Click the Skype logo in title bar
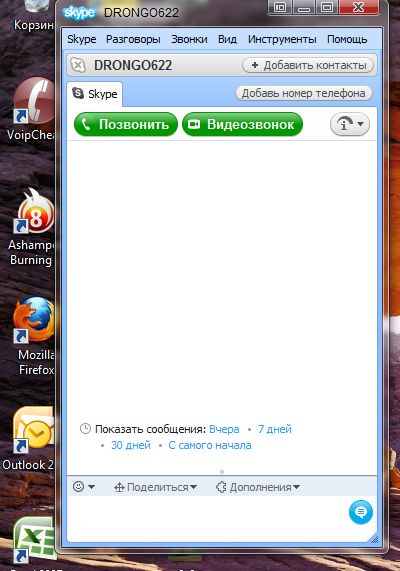This screenshot has width=400, height=571. click(x=79, y=13)
